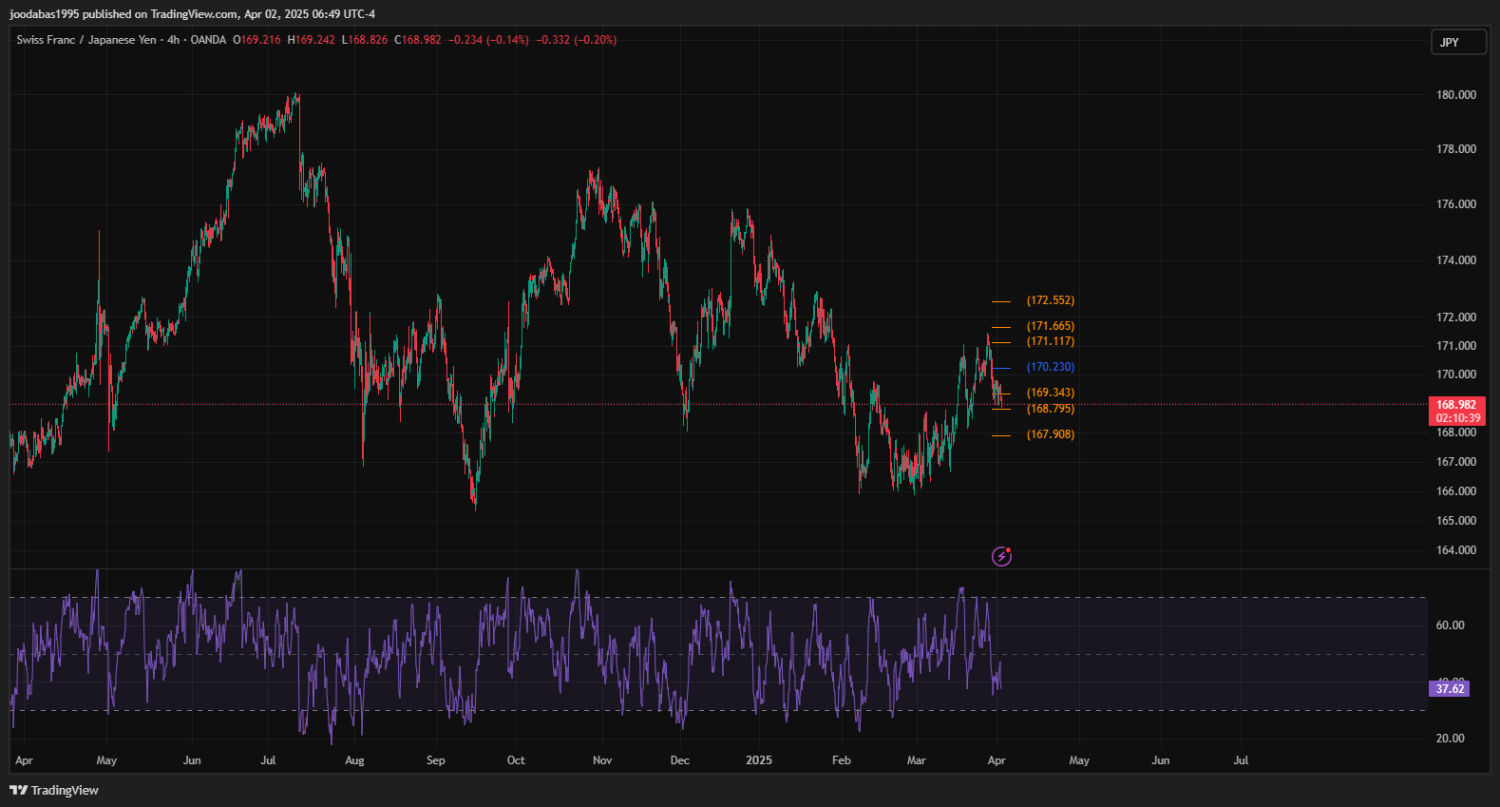The width and height of the screenshot is (1500, 807).
Task: Click the Jul marker after Jun 2025
Action: pyautogui.click(x=1241, y=760)
